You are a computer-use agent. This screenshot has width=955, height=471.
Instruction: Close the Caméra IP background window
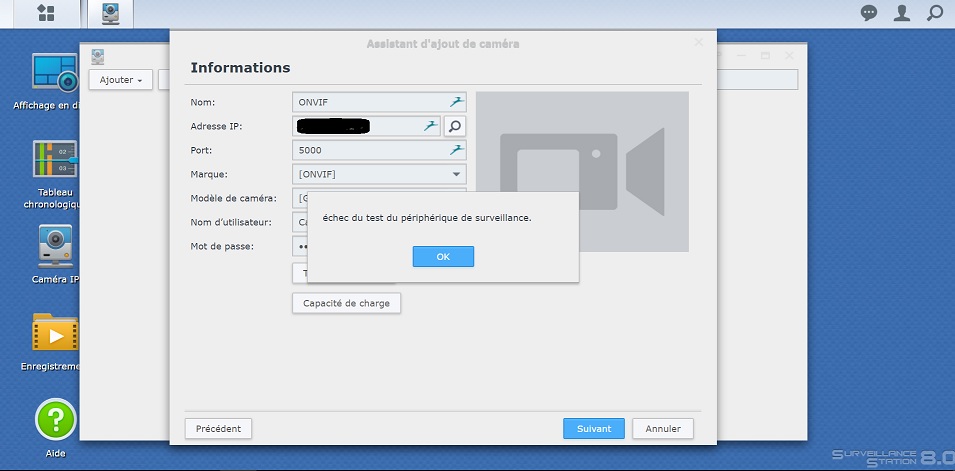tap(789, 55)
